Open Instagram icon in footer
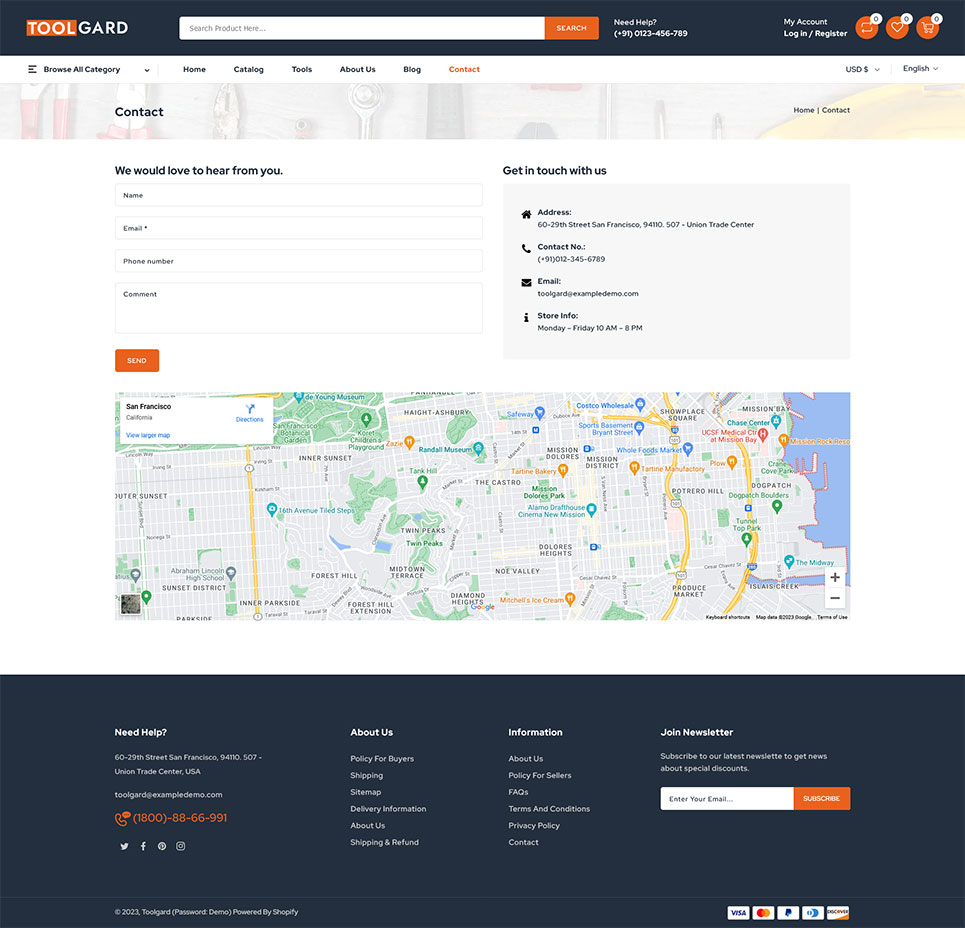This screenshot has height=928, width=965. pyautogui.click(x=181, y=846)
